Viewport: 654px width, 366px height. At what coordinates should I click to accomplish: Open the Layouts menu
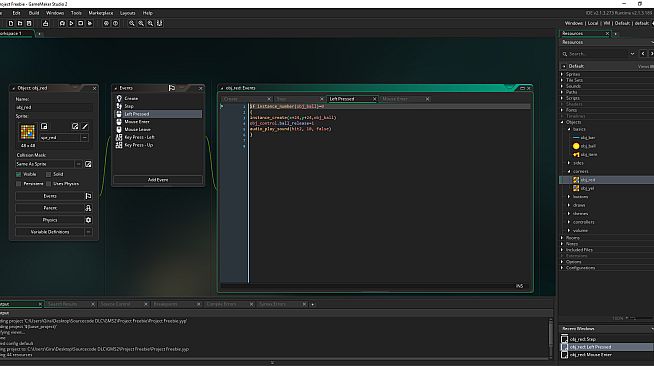(x=128, y=13)
